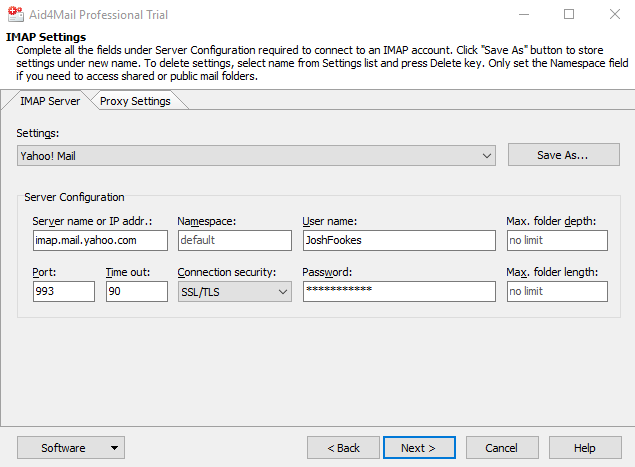Click the Namespace input field
Viewport: 635px width, 467px height.
point(234,241)
